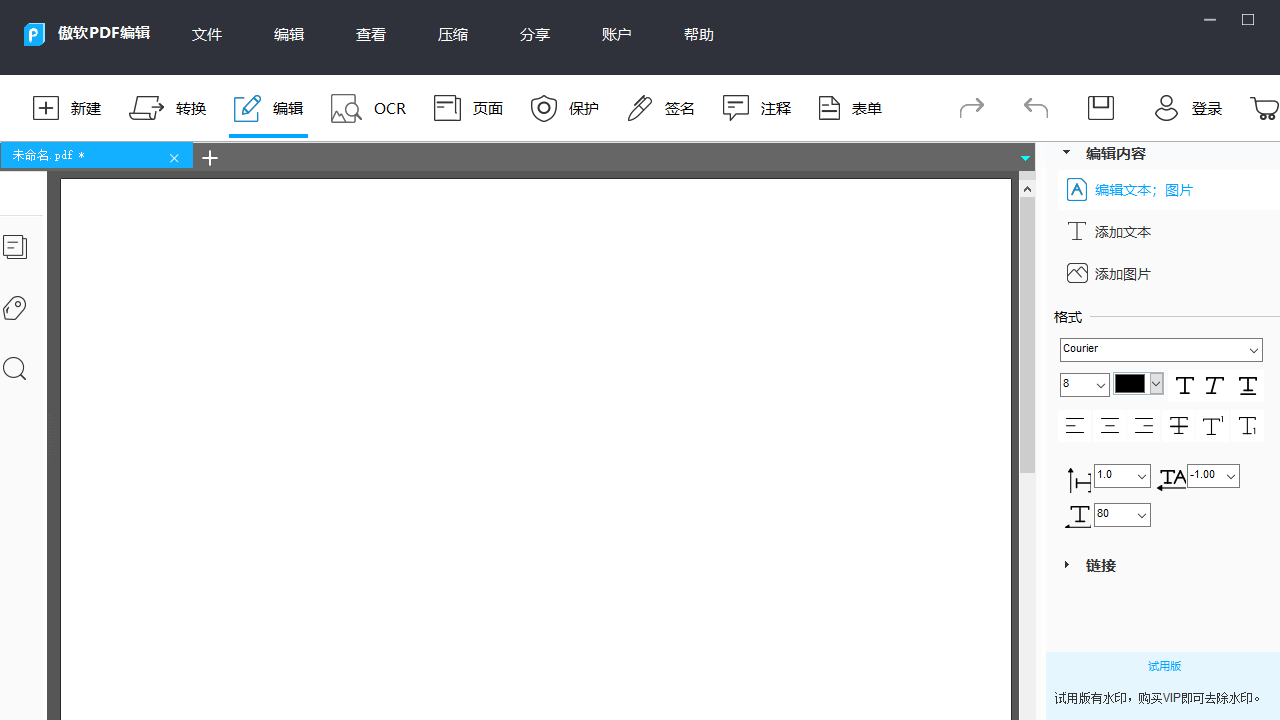Expand the 链接 (Link) section
Viewport: 1280px width, 720px height.
(x=1099, y=565)
